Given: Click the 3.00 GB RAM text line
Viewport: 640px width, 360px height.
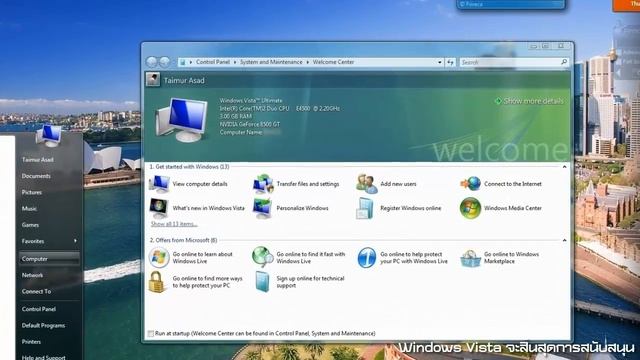Looking at the screenshot, I should click(x=236, y=116).
